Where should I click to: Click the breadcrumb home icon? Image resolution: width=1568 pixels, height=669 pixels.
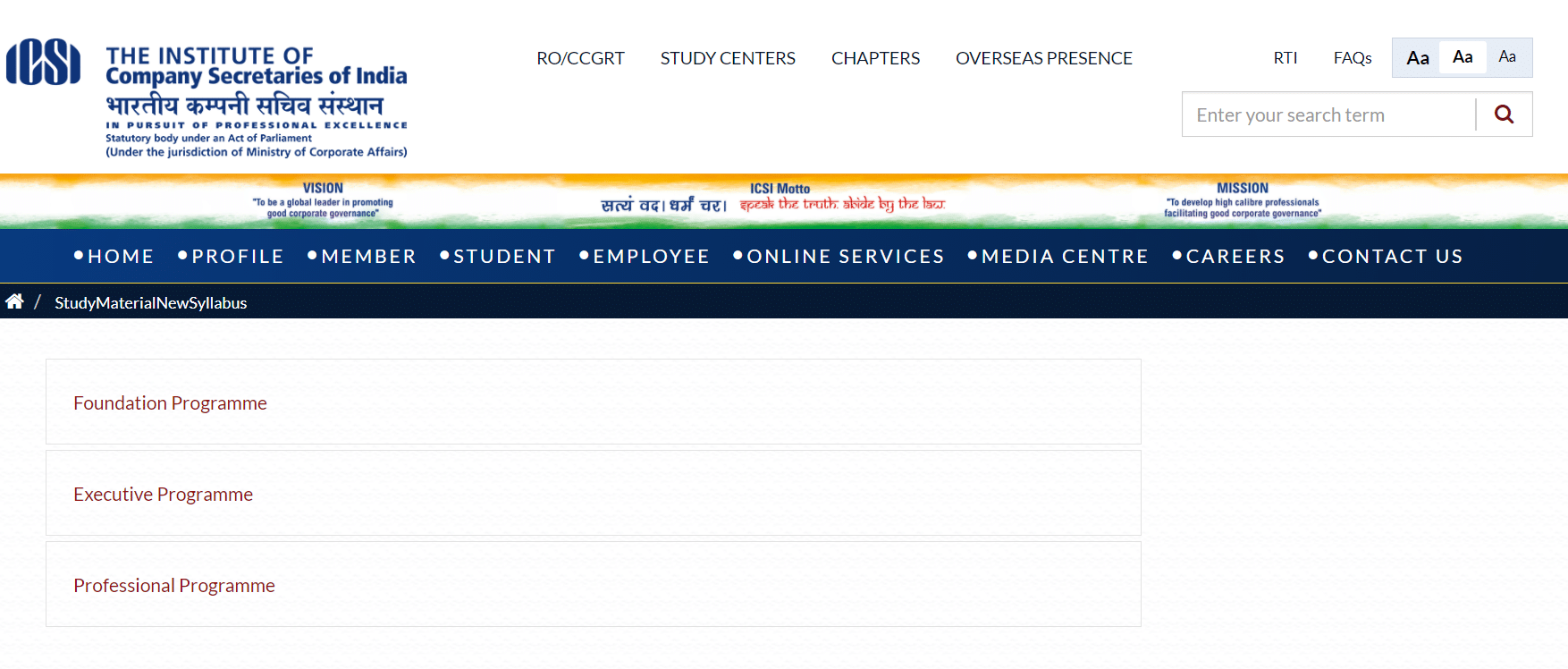pos(14,302)
